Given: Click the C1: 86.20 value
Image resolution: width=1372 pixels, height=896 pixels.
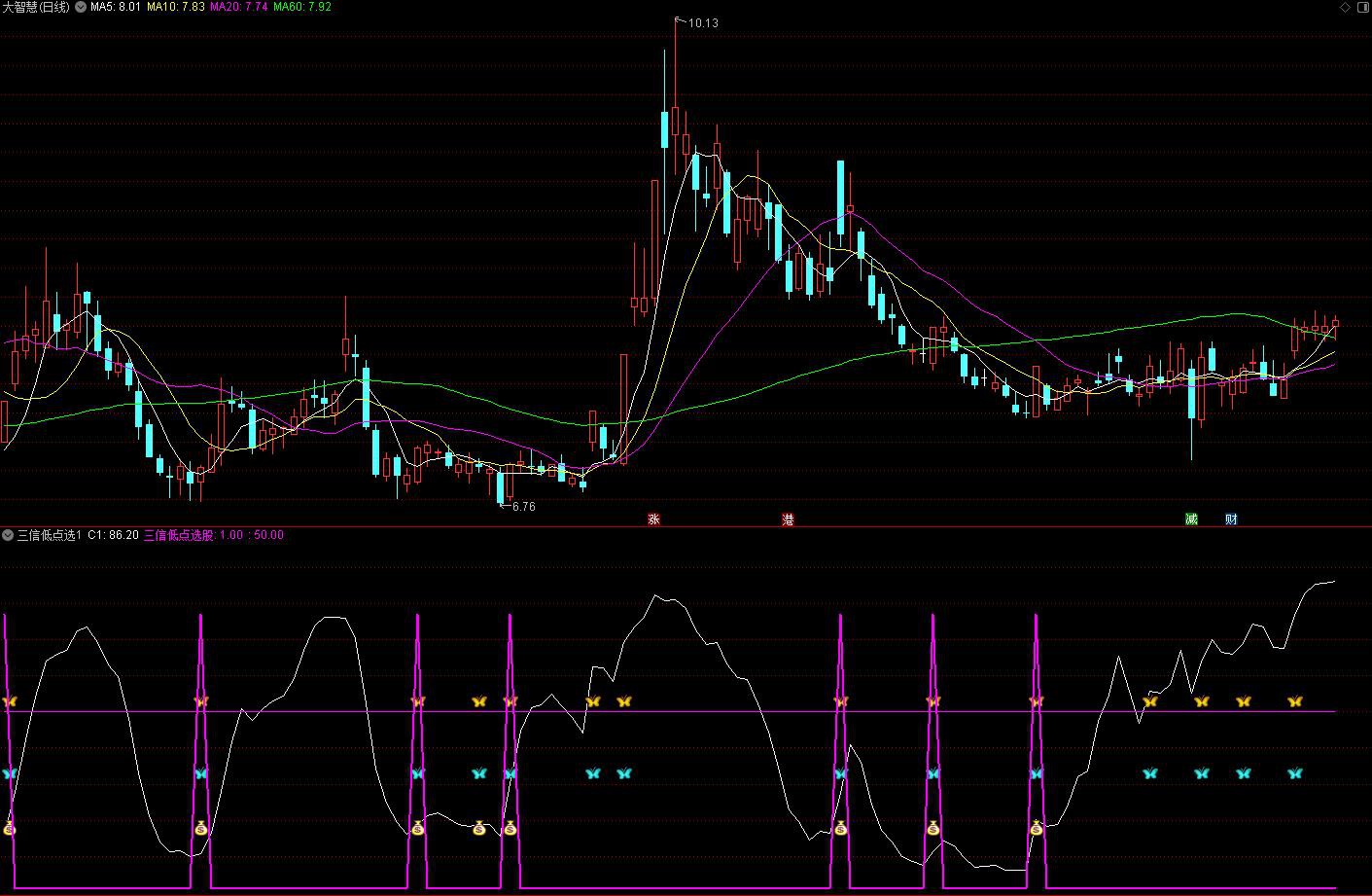Looking at the screenshot, I should point(114,535).
